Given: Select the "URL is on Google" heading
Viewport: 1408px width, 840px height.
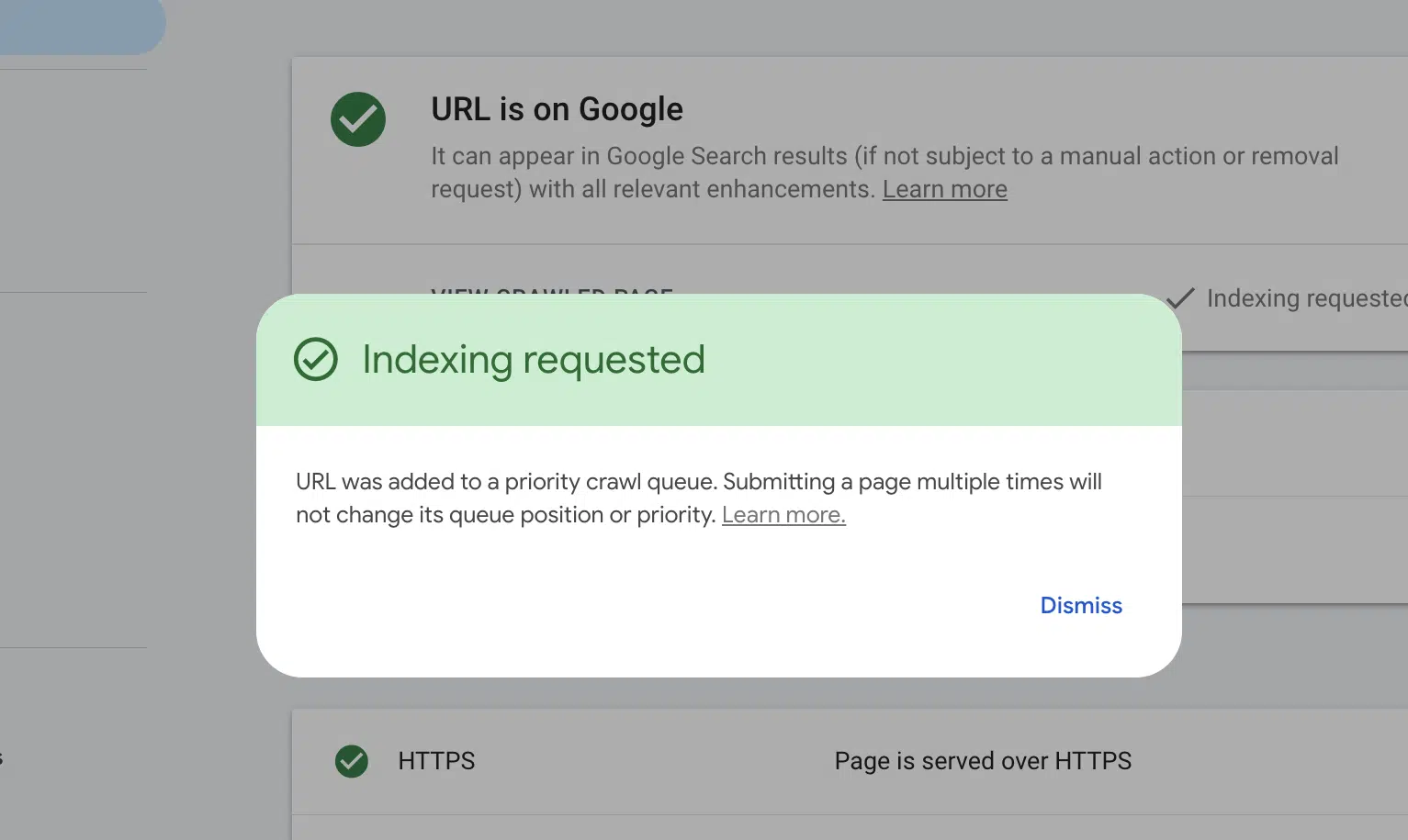Looking at the screenshot, I should click(557, 108).
